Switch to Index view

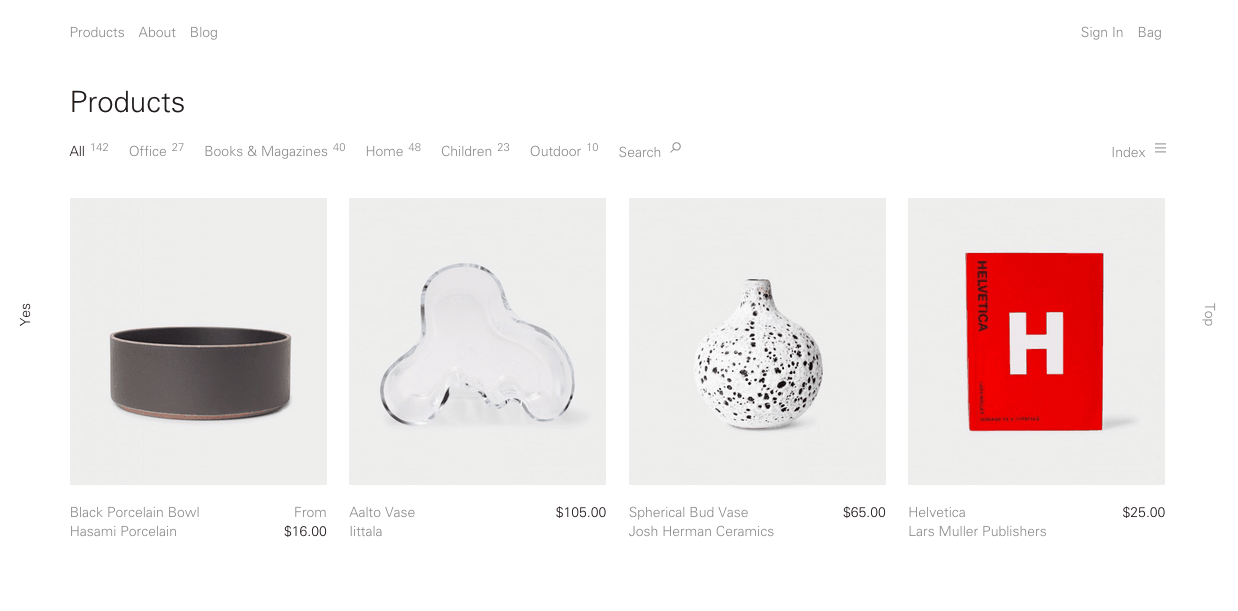(x=1128, y=152)
